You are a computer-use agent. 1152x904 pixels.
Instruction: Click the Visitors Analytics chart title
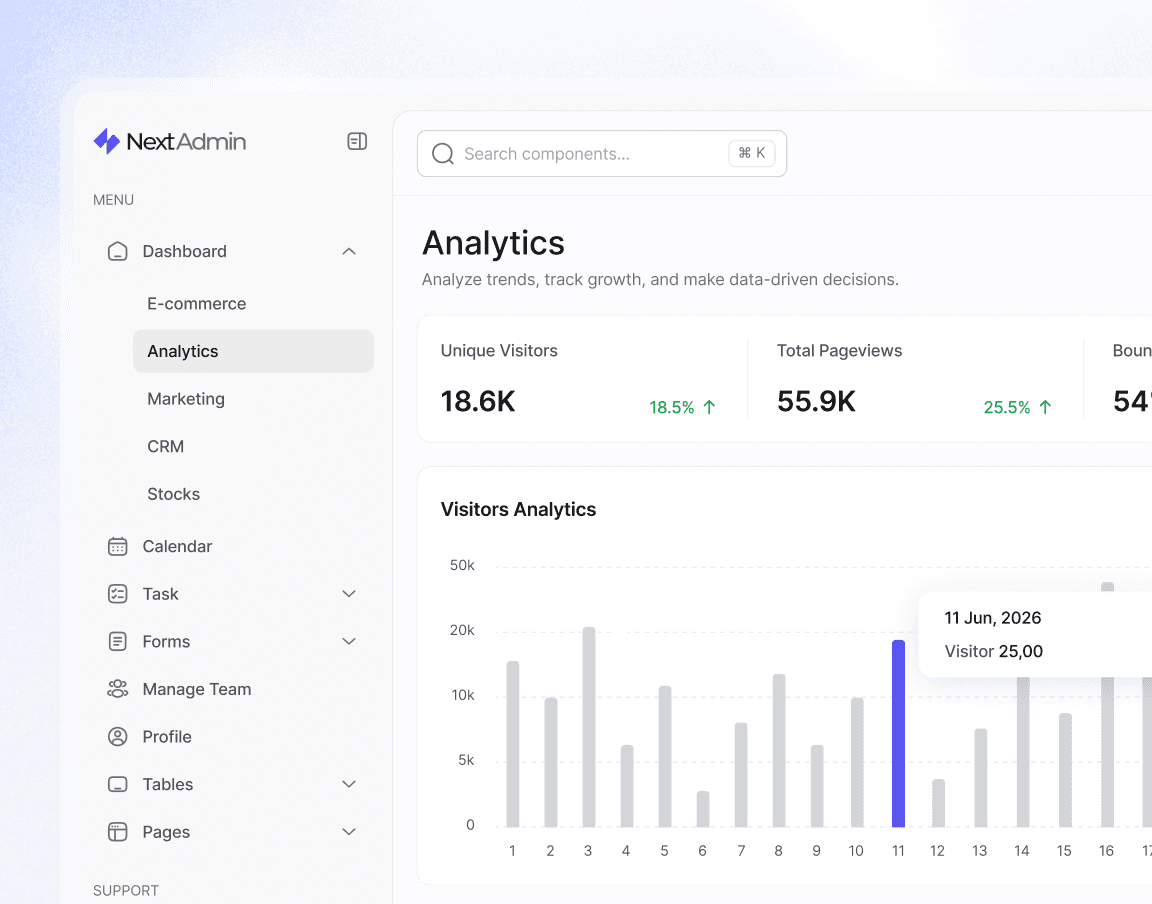tap(518, 509)
